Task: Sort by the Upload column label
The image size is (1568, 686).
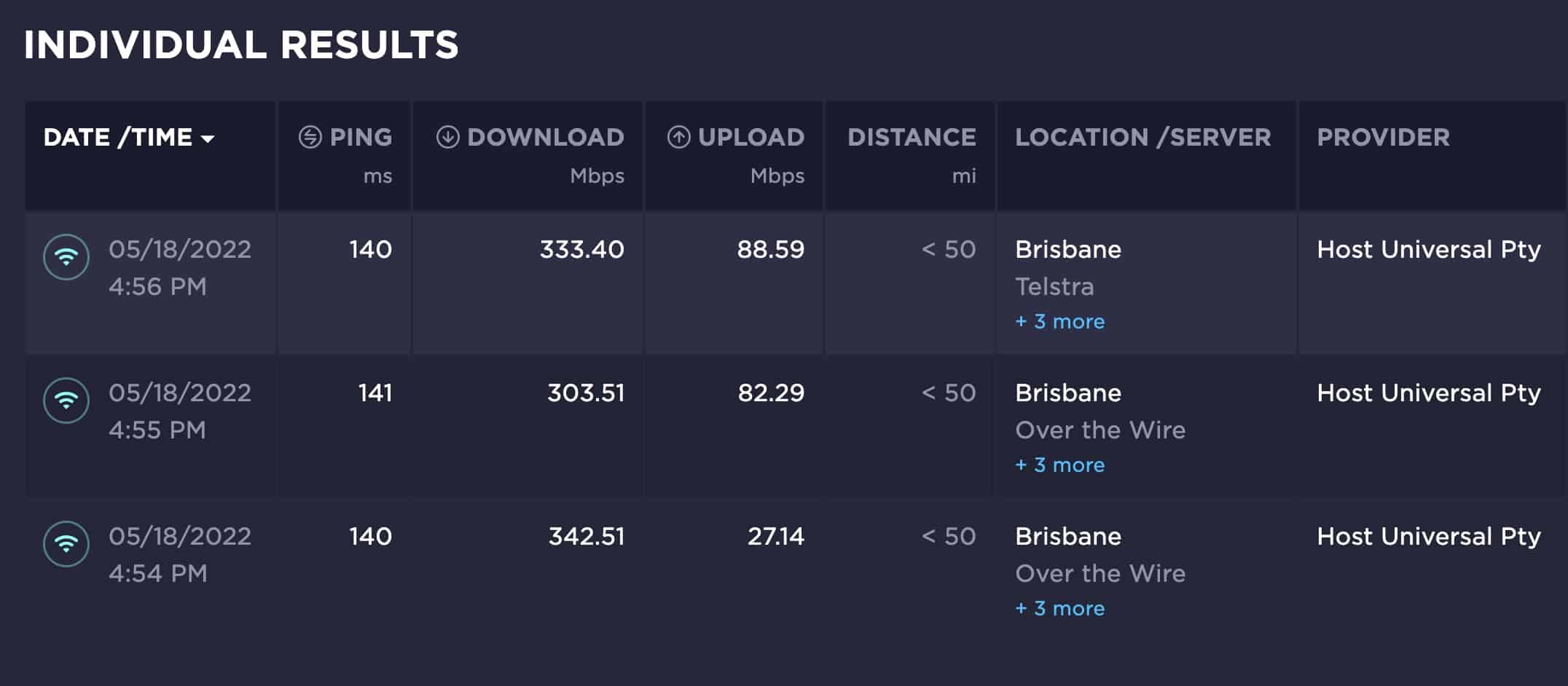Action: (750, 137)
